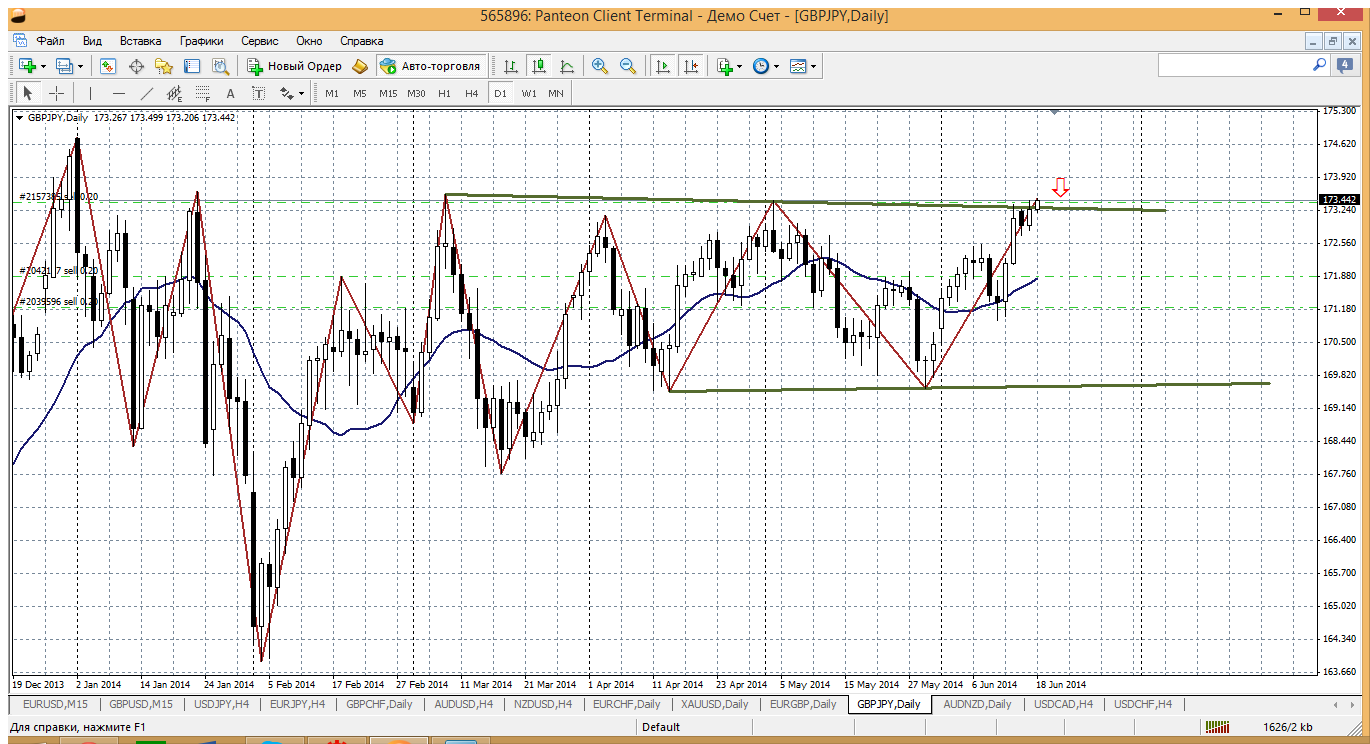The image size is (1370, 744).
Task: Expand the indicators list dropdown
Action: pos(740,66)
